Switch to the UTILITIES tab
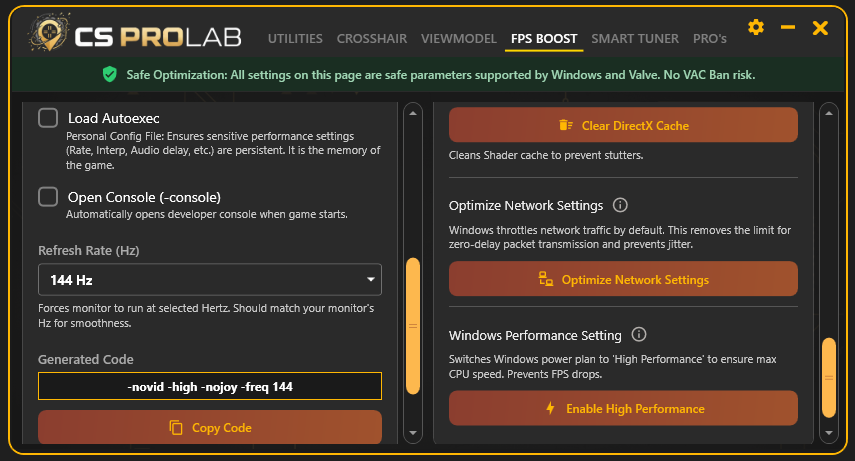Viewport: 855px width, 461px height. (295, 39)
